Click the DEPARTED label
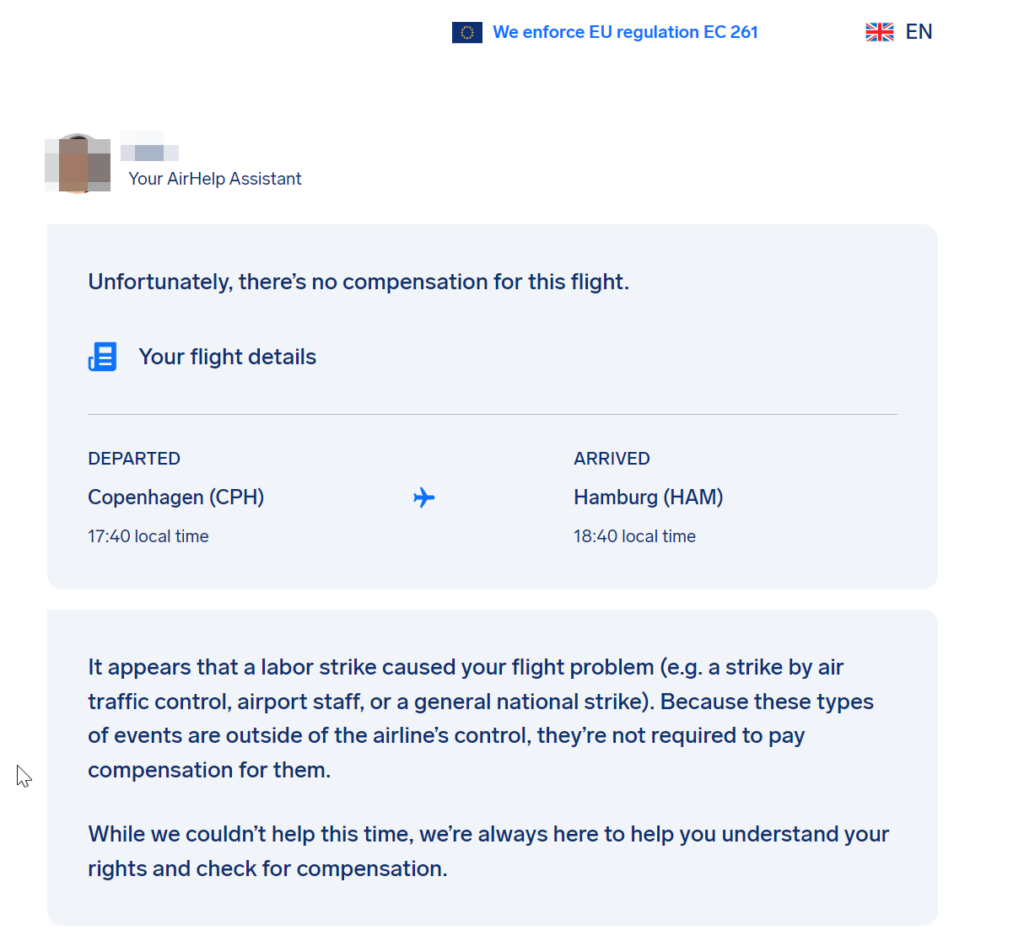Image resolution: width=1024 pixels, height=941 pixels. (134, 458)
